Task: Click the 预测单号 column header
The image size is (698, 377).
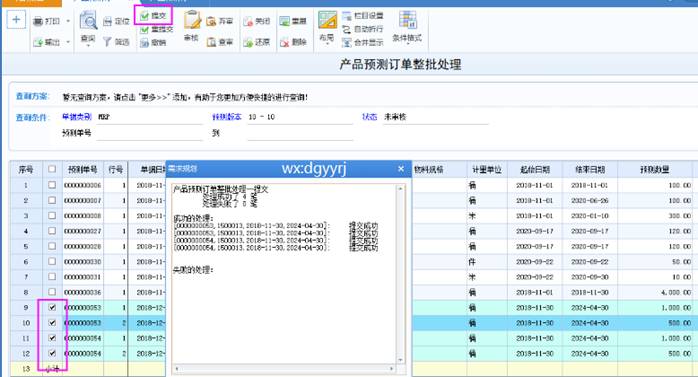Action: click(x=83, y=169)
